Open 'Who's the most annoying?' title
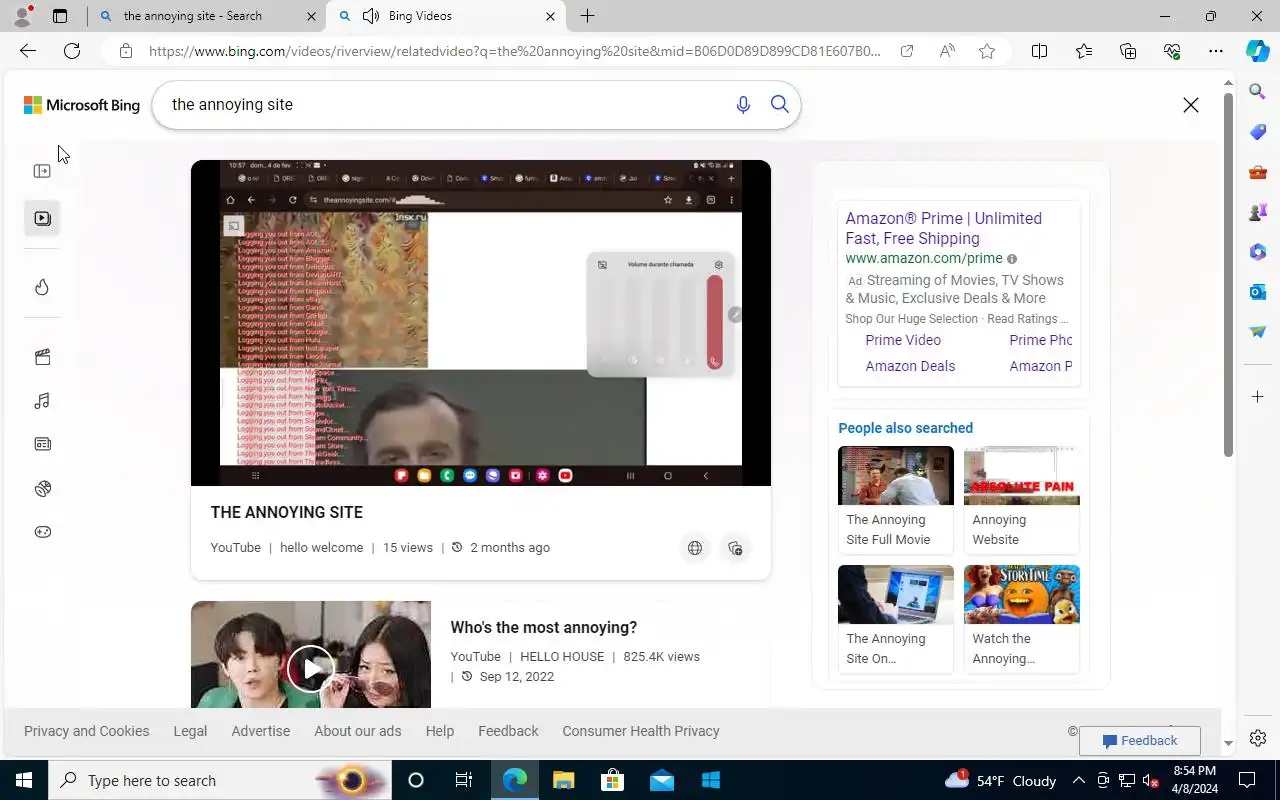This screenshot has width=1280, height=800. tap(544, 628)
